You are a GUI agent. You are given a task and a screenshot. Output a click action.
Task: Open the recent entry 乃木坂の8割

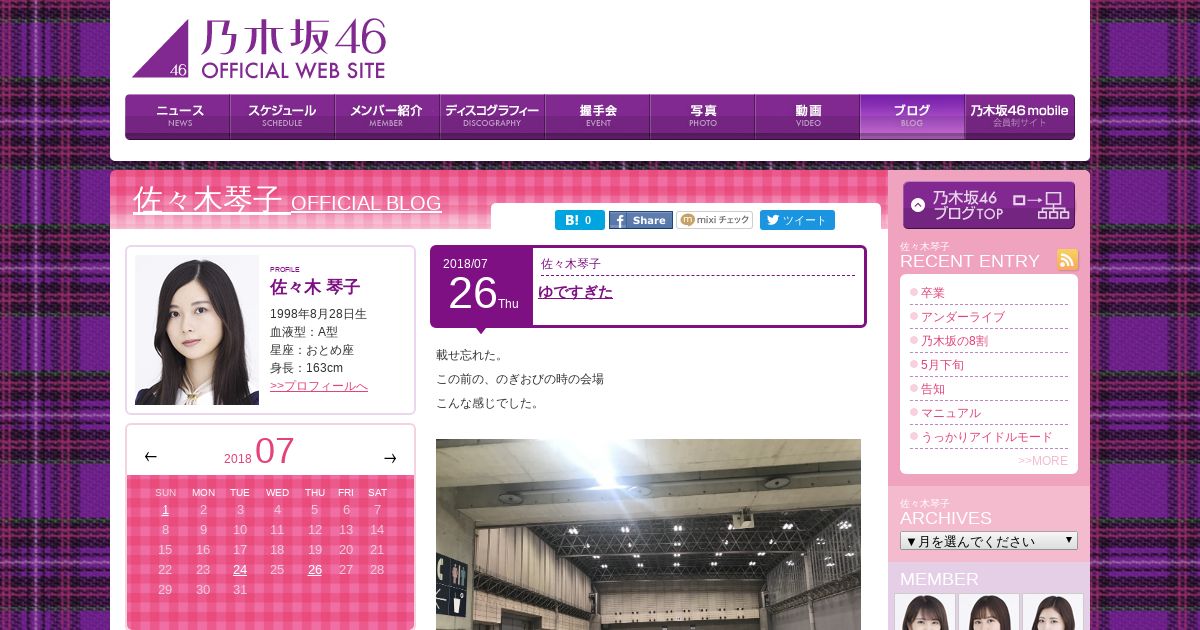954,341
